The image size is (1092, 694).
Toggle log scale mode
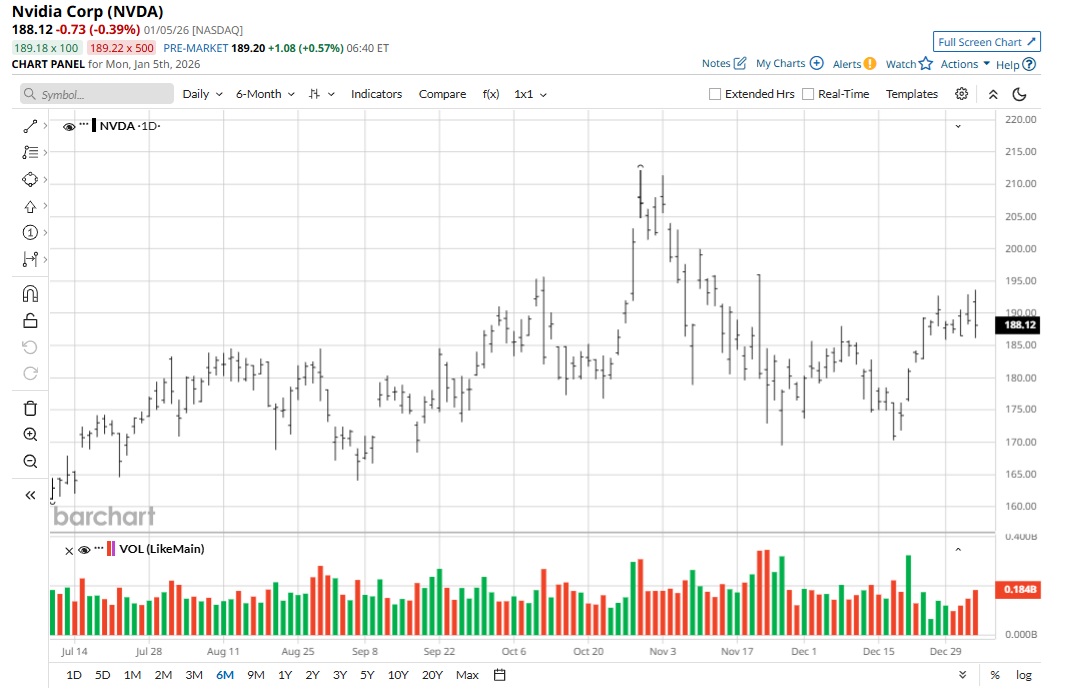1023,675
